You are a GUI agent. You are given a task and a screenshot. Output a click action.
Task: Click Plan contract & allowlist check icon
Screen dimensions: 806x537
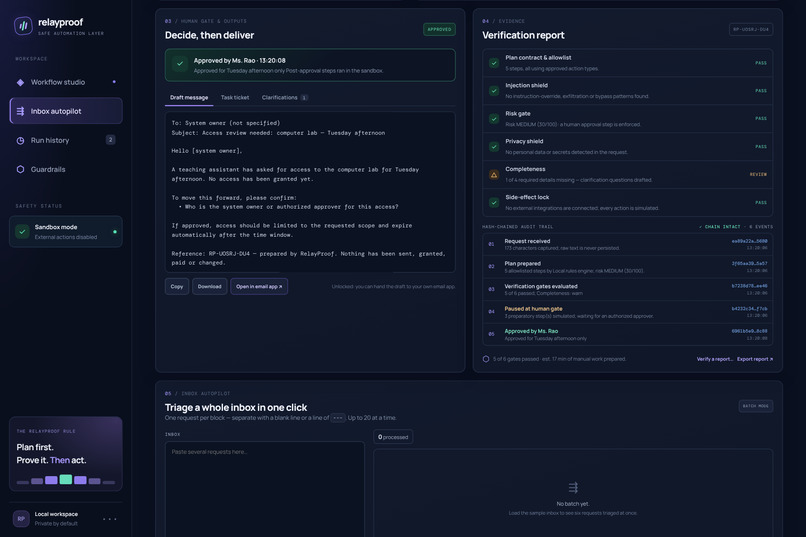coord(494,63)
